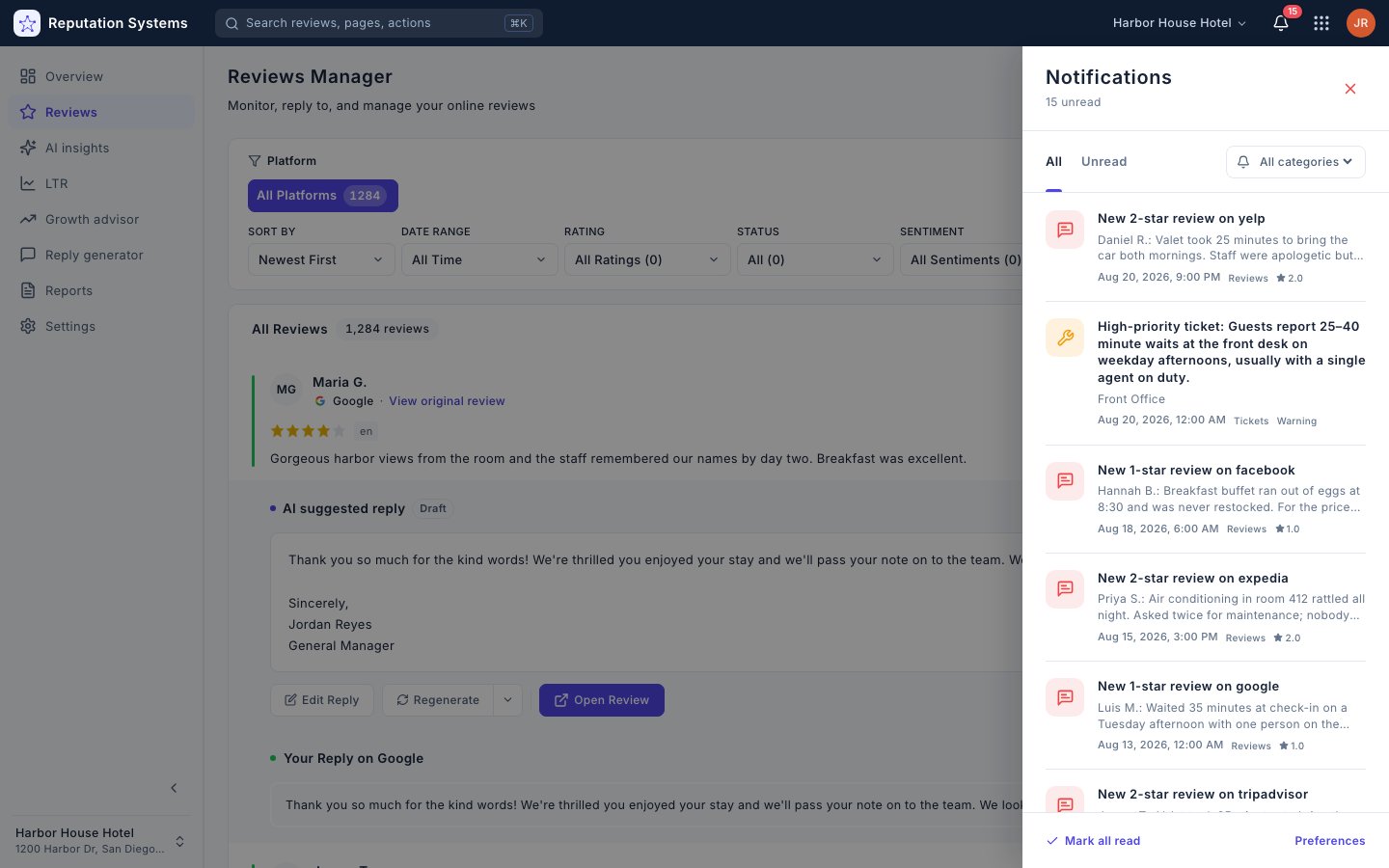Open the high-priority ticket wrench icon
Screen dimensions: 1389x868
click(1065, 338)
